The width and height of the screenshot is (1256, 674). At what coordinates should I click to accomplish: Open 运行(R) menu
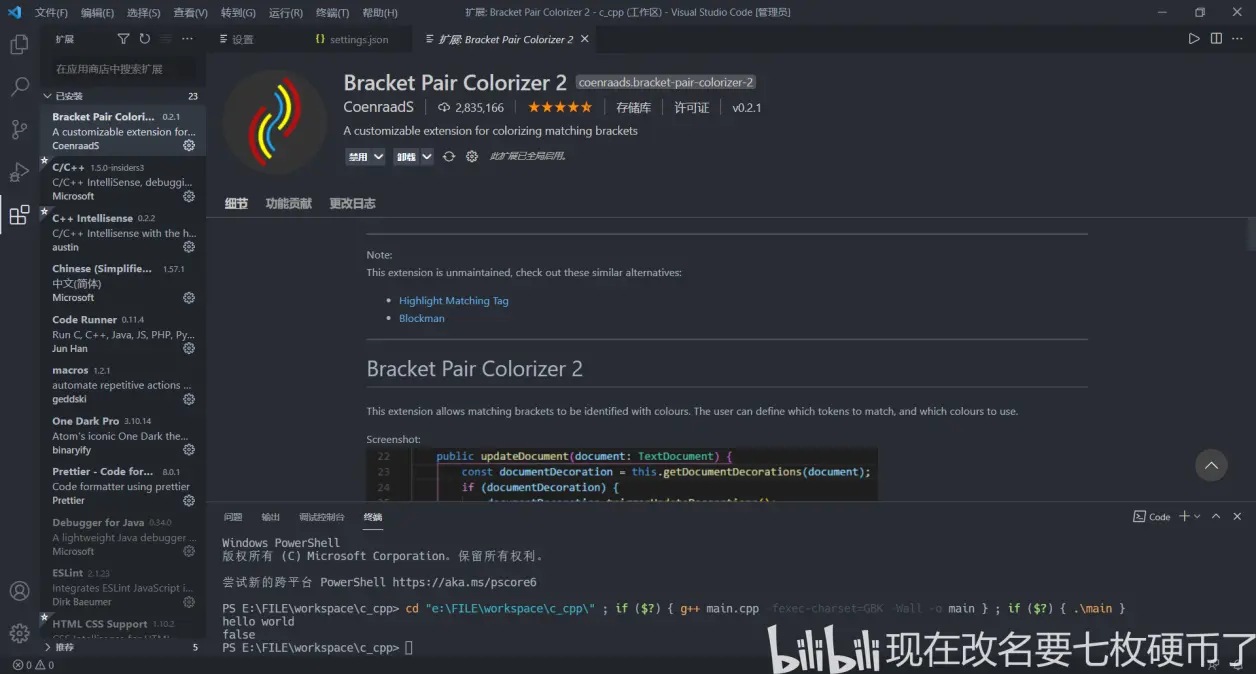(x=286, y=13)
